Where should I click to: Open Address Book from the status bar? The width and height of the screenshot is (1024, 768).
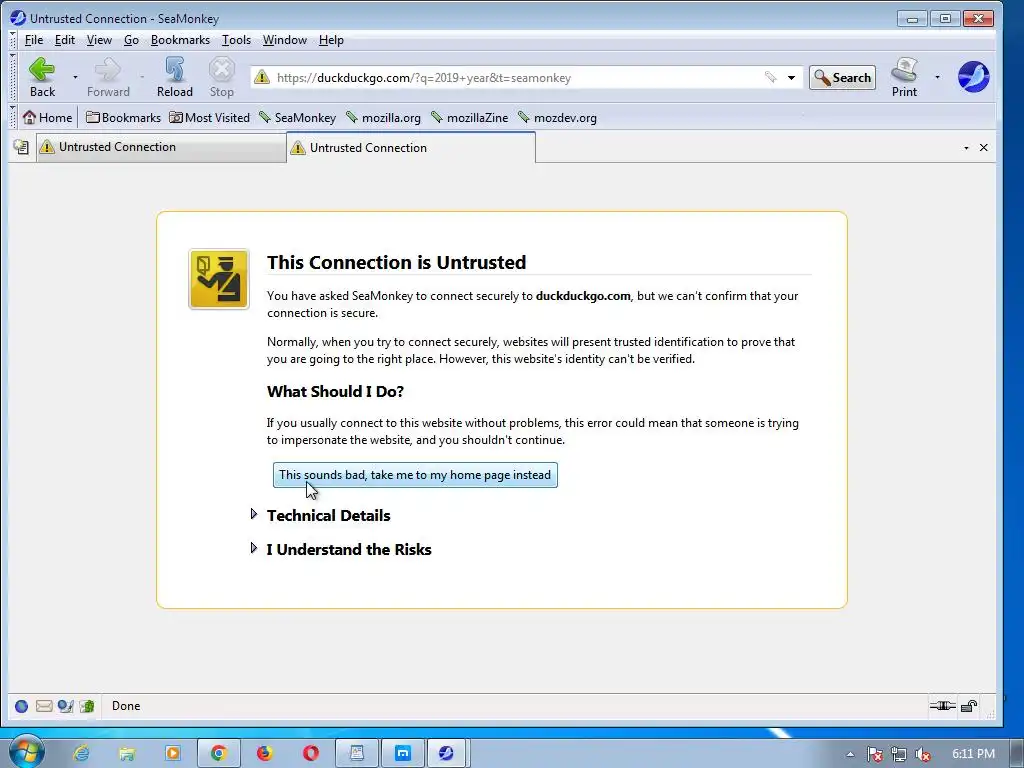click(x=87, y=706)
